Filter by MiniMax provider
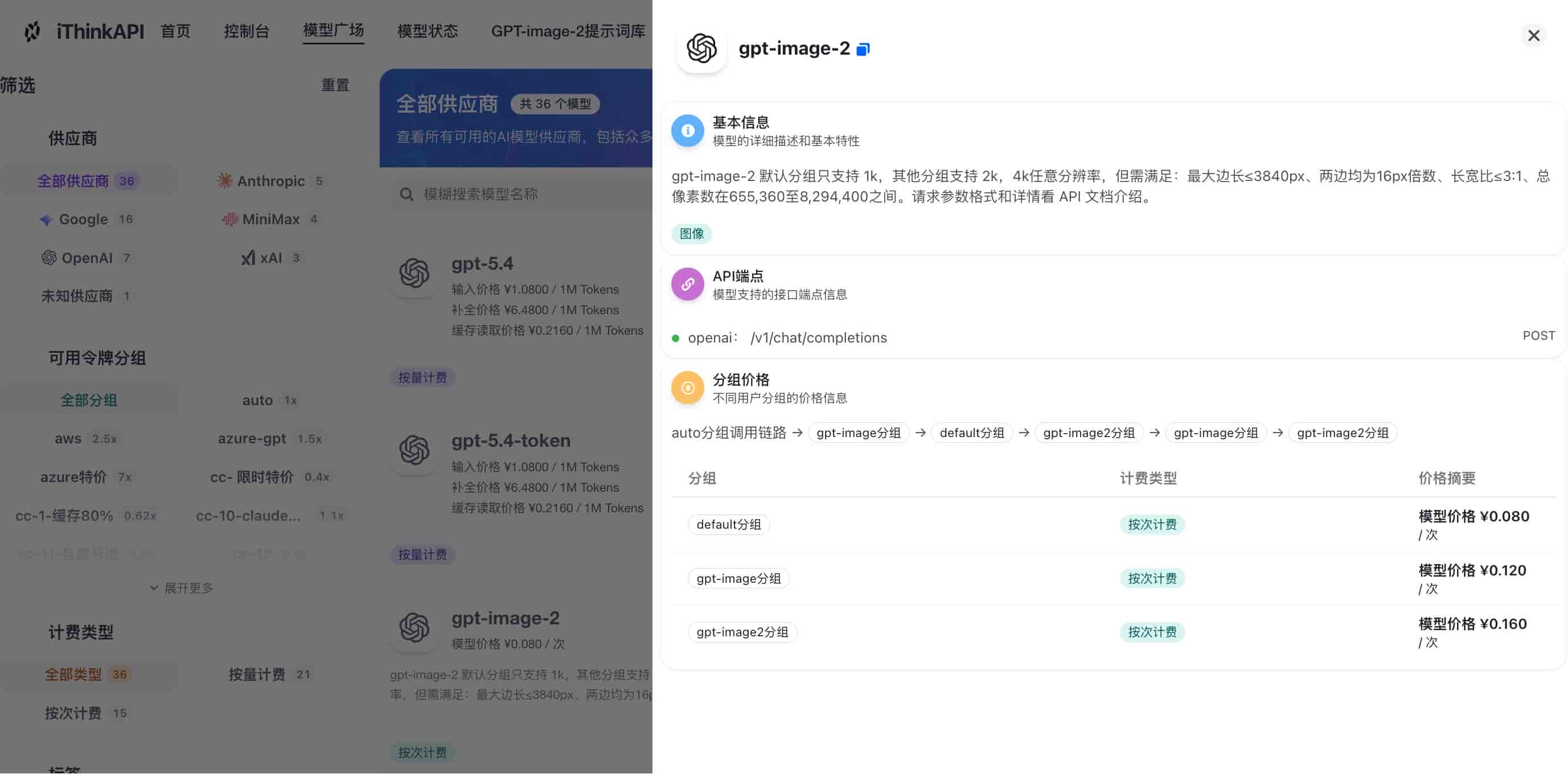 271,219
